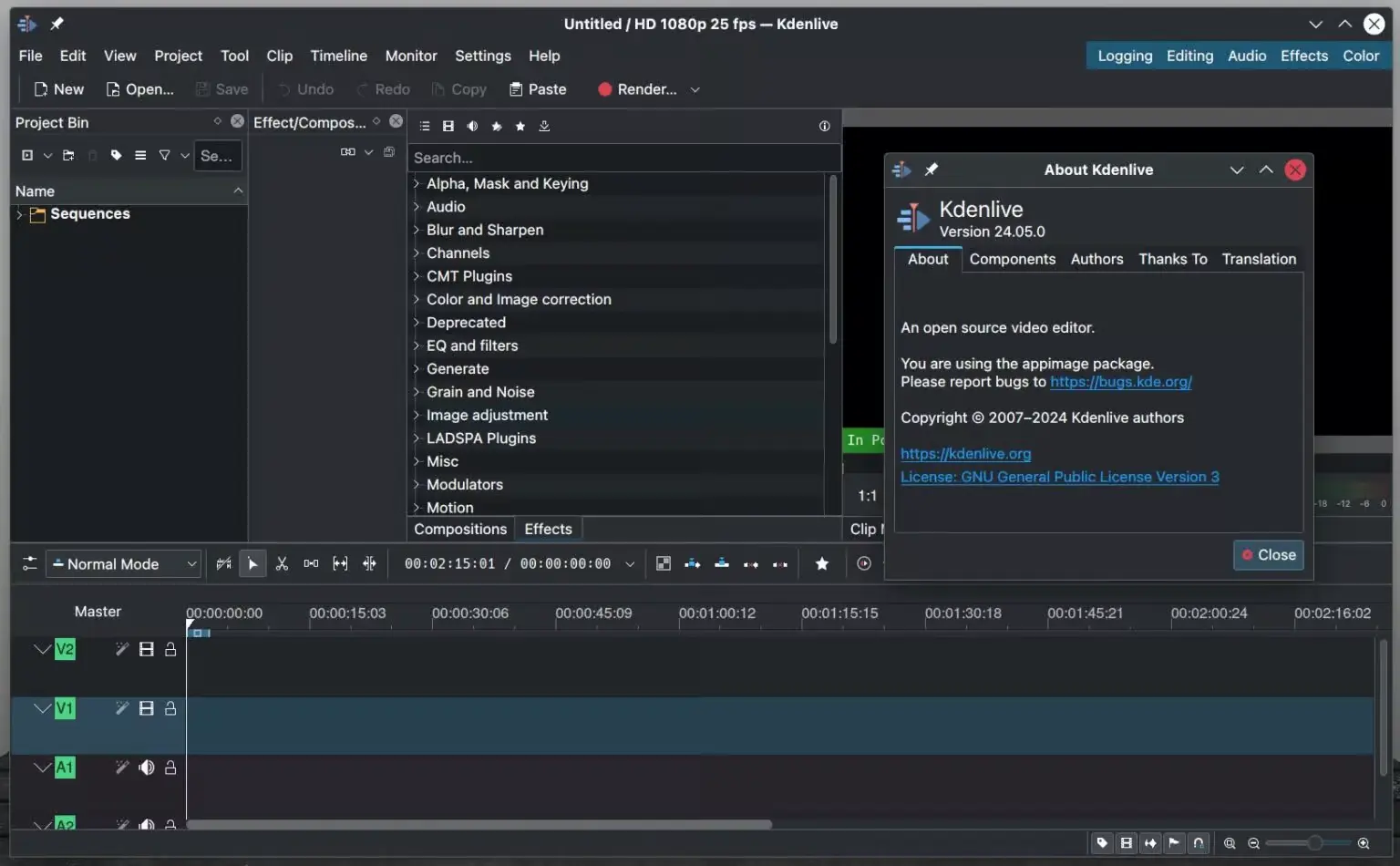Toggle color tags display in status bar
Screen dimensions: 1400x866
click(x=1102, y=843)
